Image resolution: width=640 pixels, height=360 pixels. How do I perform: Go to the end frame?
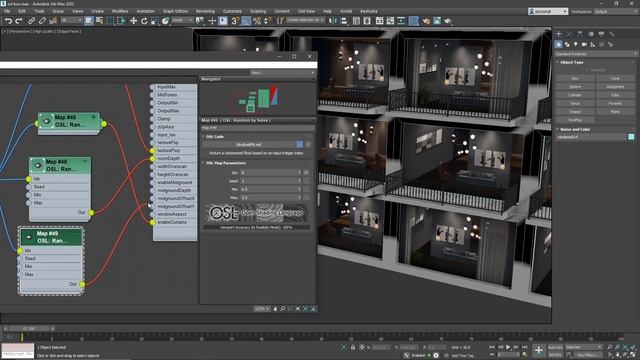525,347
